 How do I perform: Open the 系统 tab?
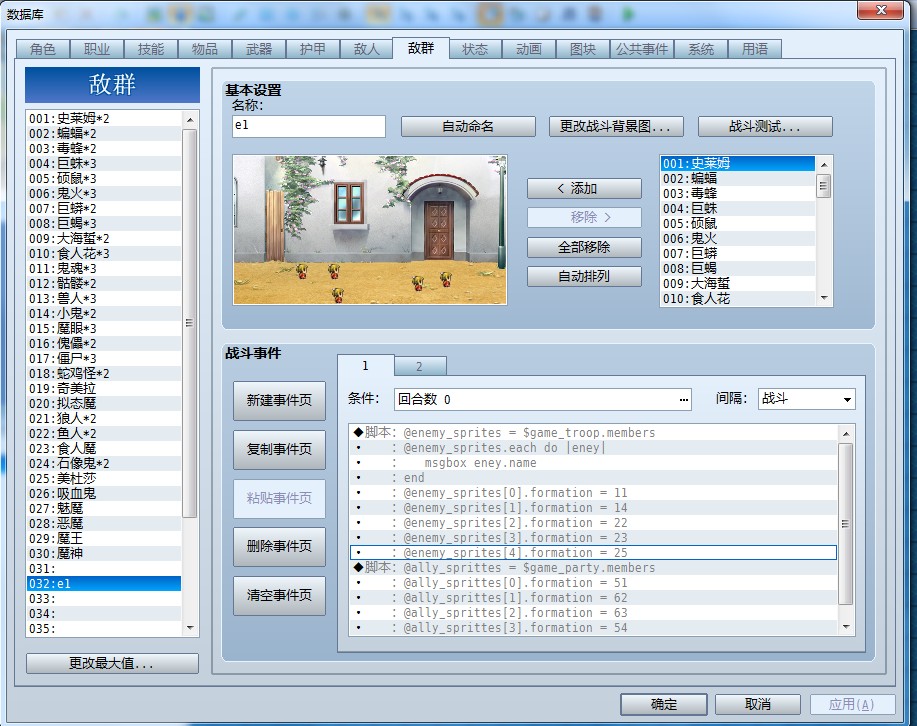(701, 49)
